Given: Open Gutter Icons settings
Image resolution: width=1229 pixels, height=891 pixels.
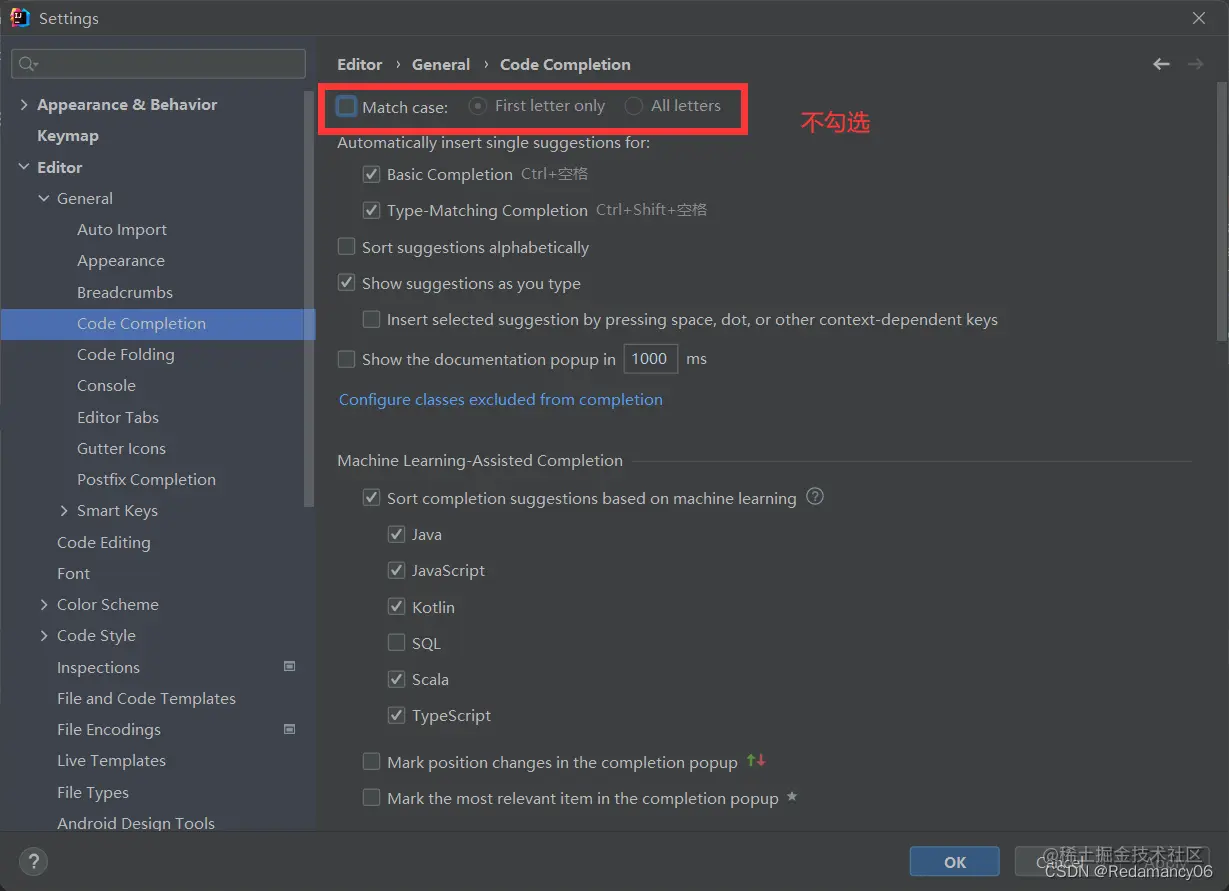Looking at the screenshot, I should click(x=121, y=448).
